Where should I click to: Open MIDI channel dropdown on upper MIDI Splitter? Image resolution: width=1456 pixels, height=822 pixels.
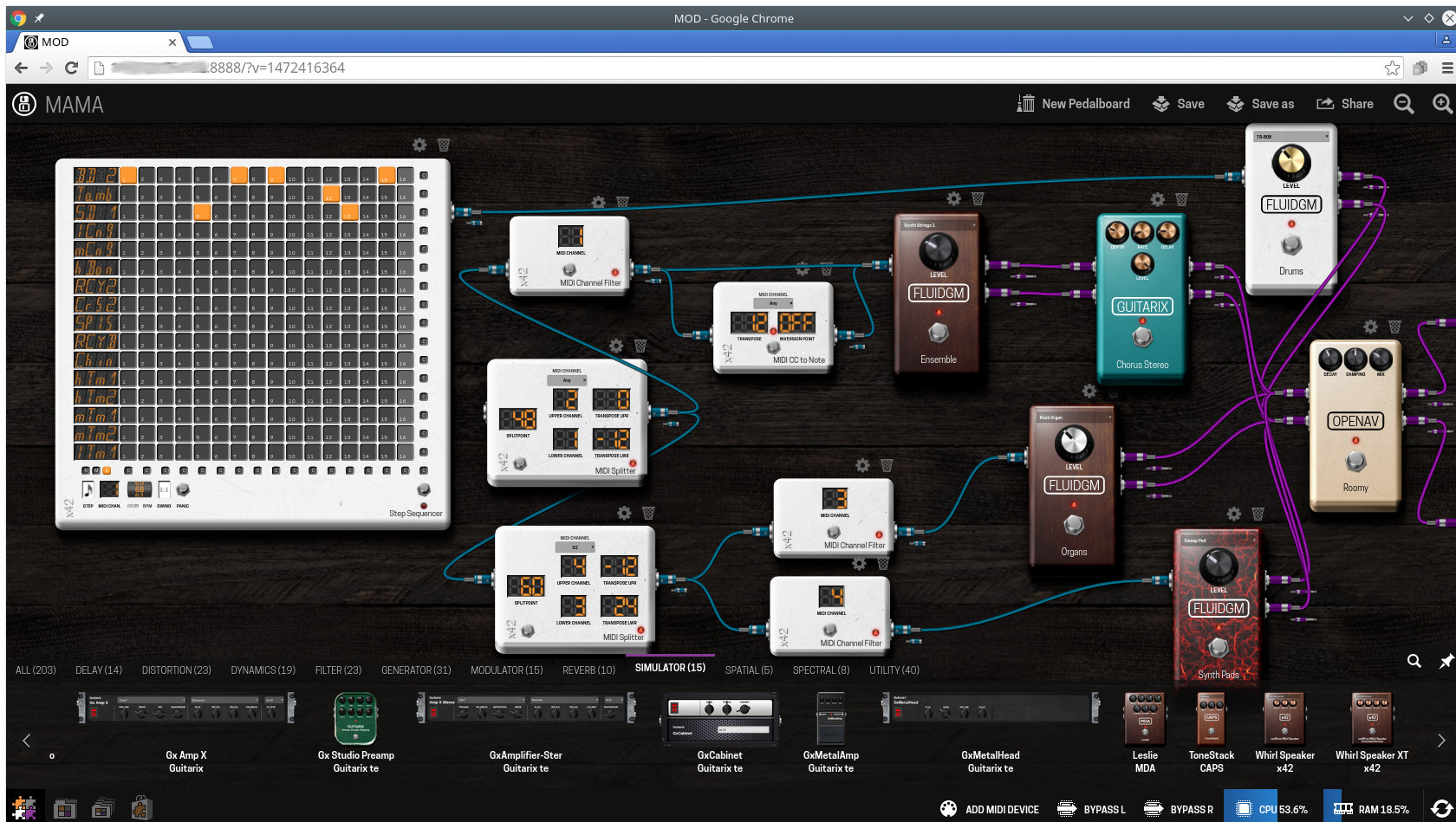click(x=567, y=380)
